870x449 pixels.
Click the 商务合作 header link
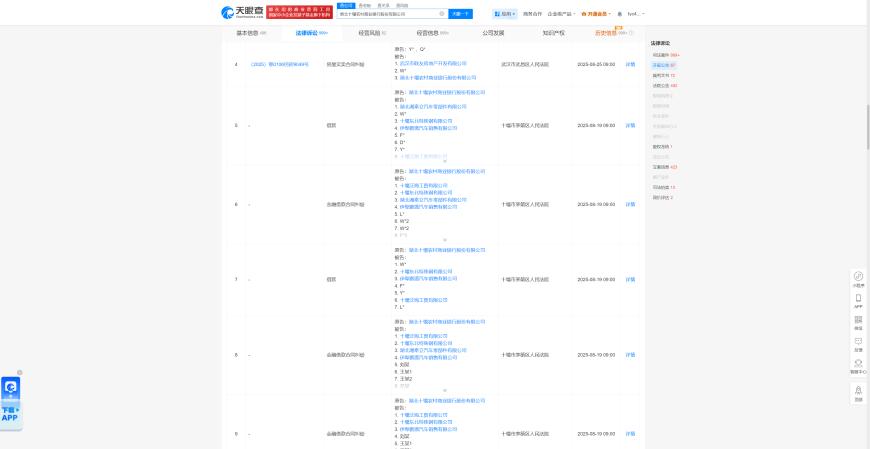[532, 14]
